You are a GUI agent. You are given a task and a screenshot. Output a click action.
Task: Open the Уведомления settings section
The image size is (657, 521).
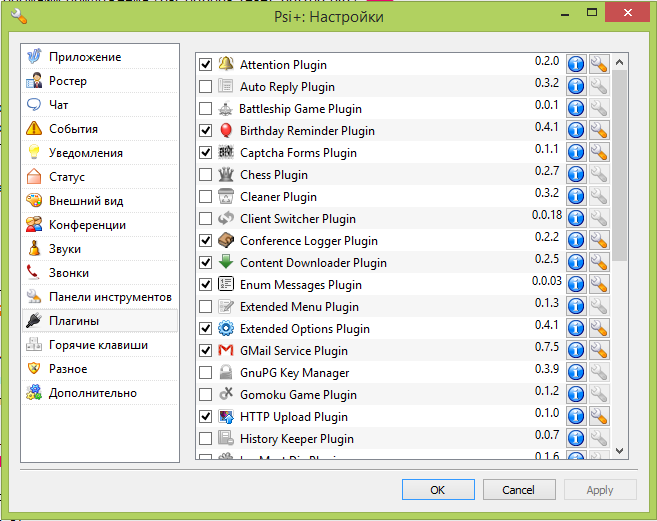click(x=86, y=153)
